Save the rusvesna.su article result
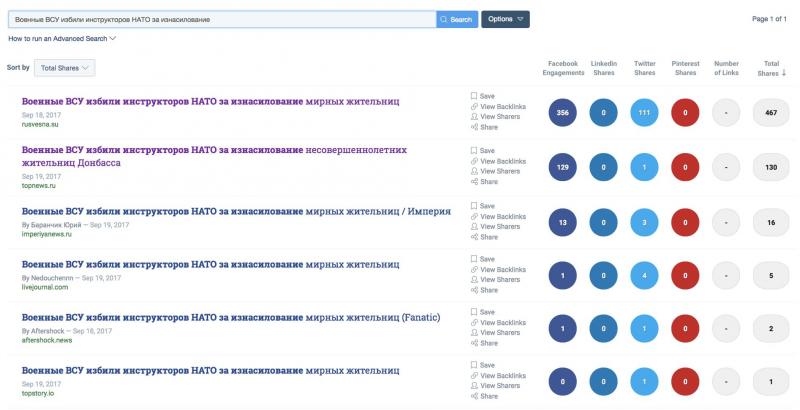800x410 pixels. coord(487,95)
